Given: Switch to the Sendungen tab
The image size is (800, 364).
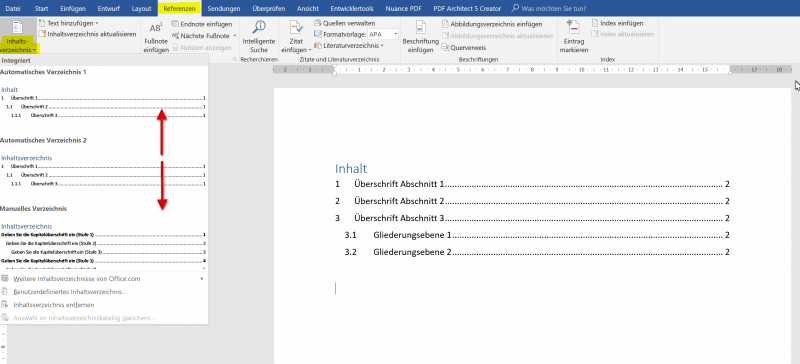Looking at the screenshot, I should pos(223,9).
